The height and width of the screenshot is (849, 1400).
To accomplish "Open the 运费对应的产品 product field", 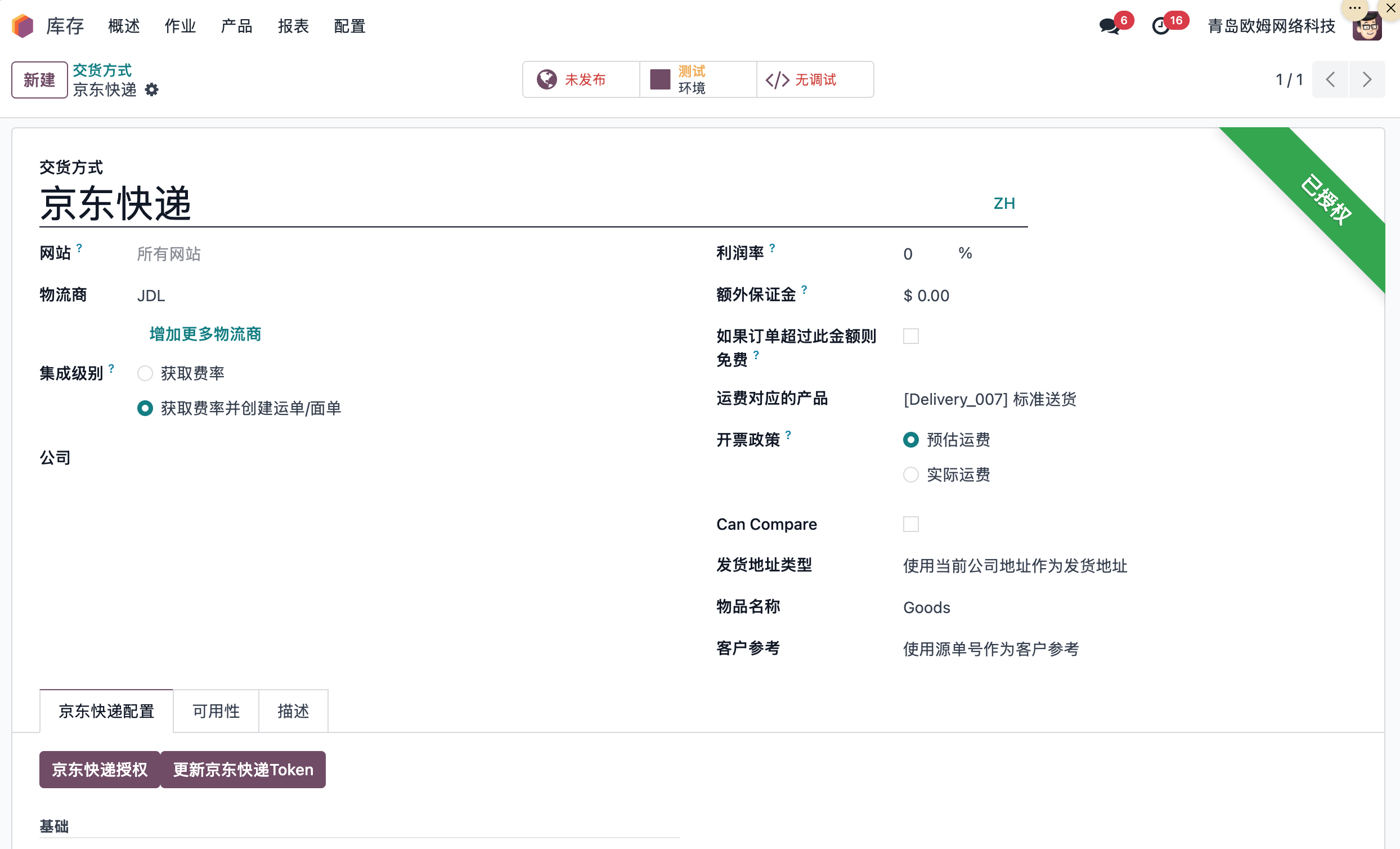I will tap(989, 399).
